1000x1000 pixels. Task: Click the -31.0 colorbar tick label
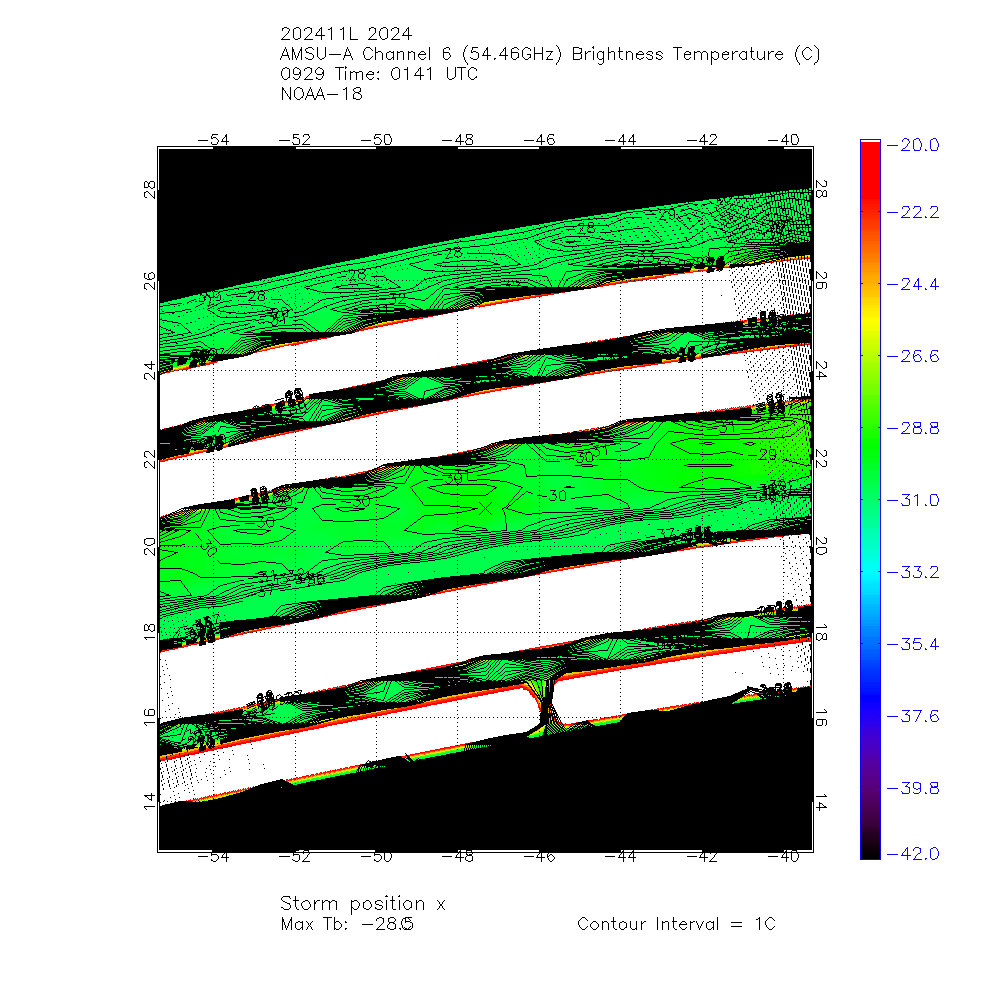click(917, 500)
